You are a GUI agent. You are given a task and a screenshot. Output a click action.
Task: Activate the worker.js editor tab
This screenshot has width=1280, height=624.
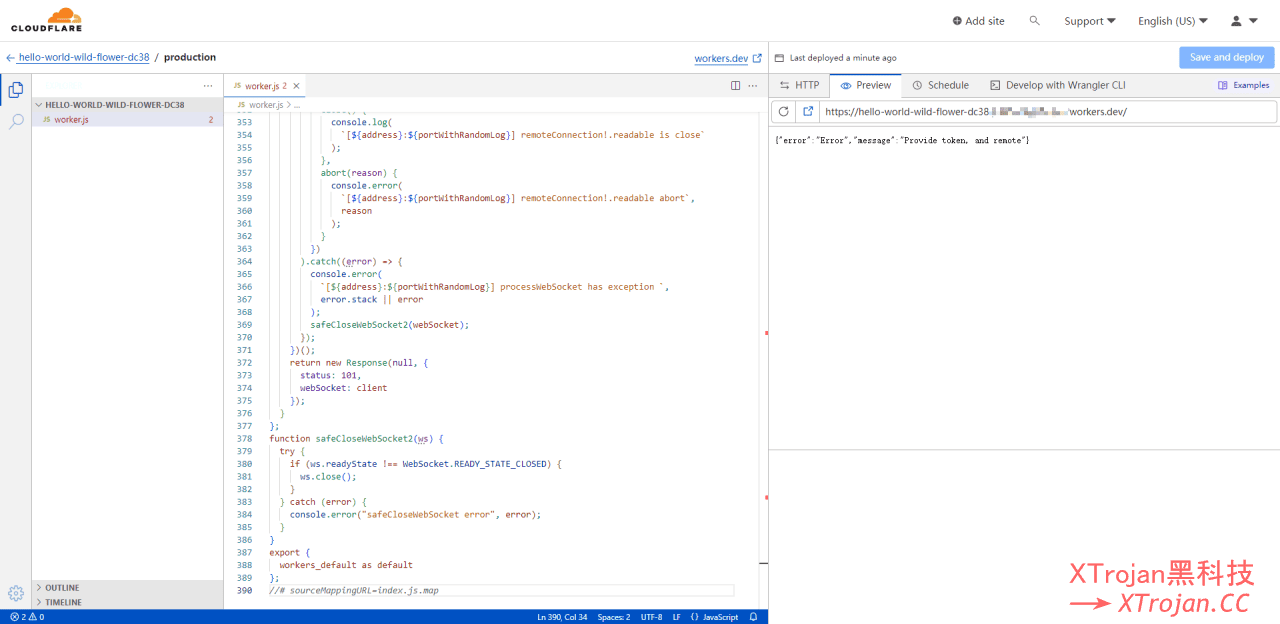pos(265,86)
